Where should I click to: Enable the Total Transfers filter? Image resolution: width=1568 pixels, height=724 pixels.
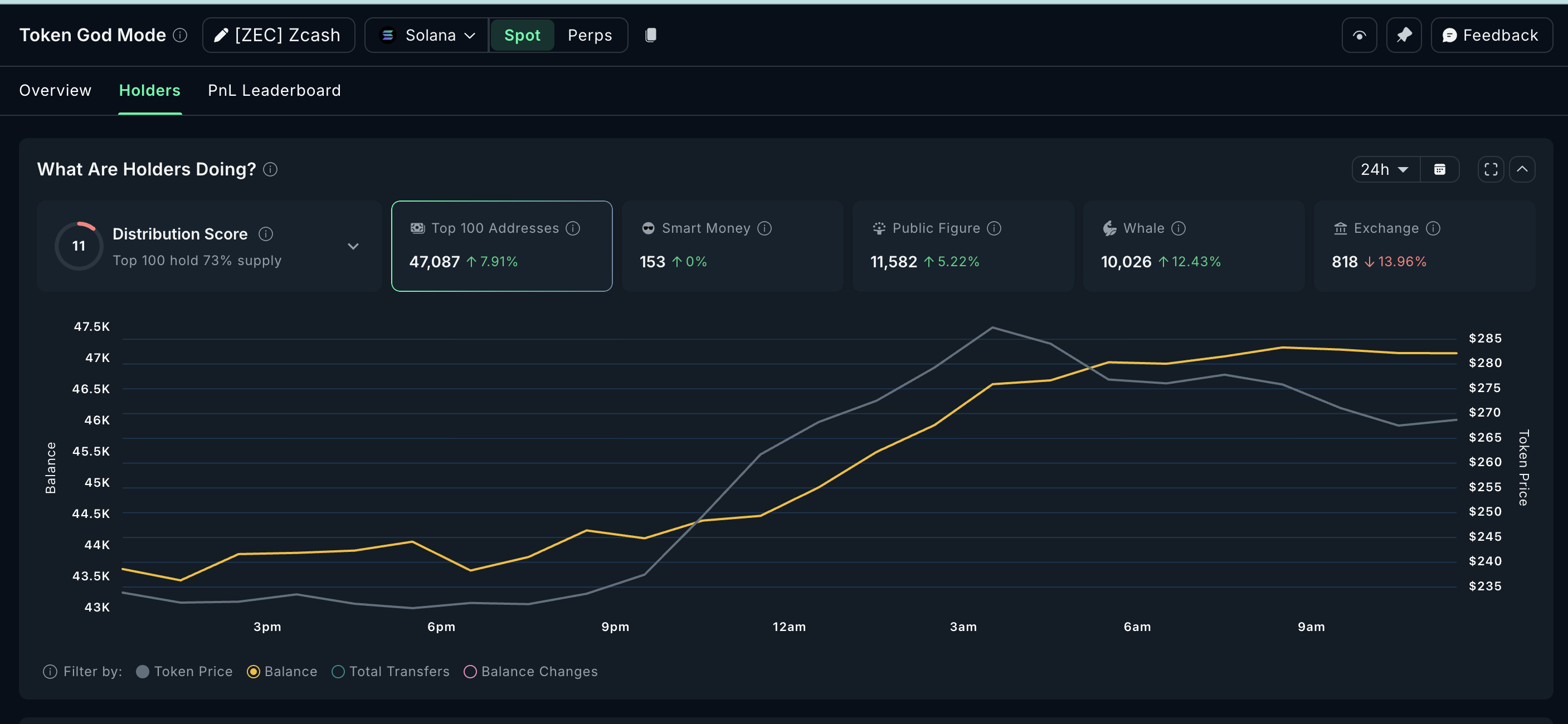[390, 671]
